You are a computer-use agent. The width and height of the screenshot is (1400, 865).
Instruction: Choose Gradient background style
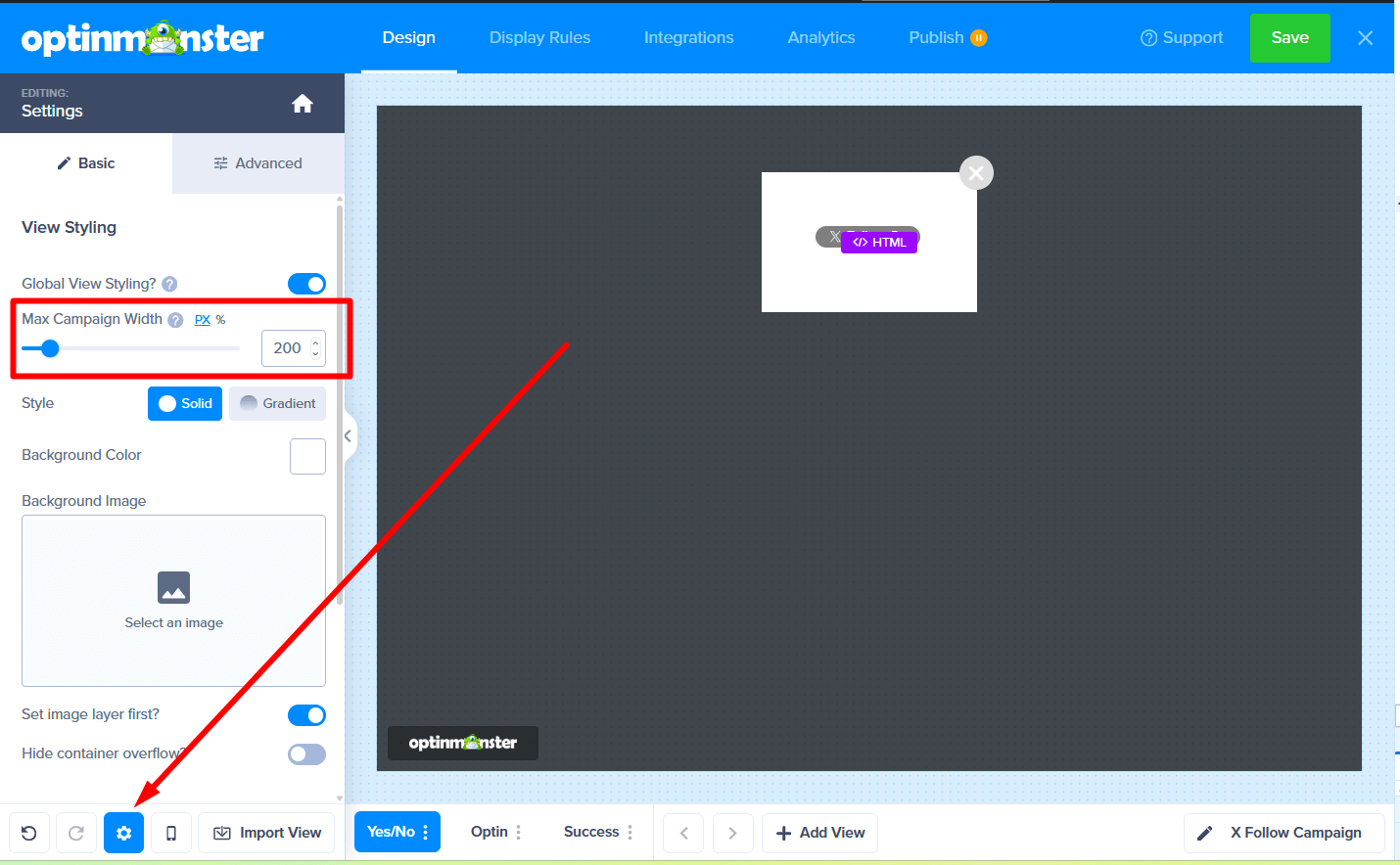(277, 403)
